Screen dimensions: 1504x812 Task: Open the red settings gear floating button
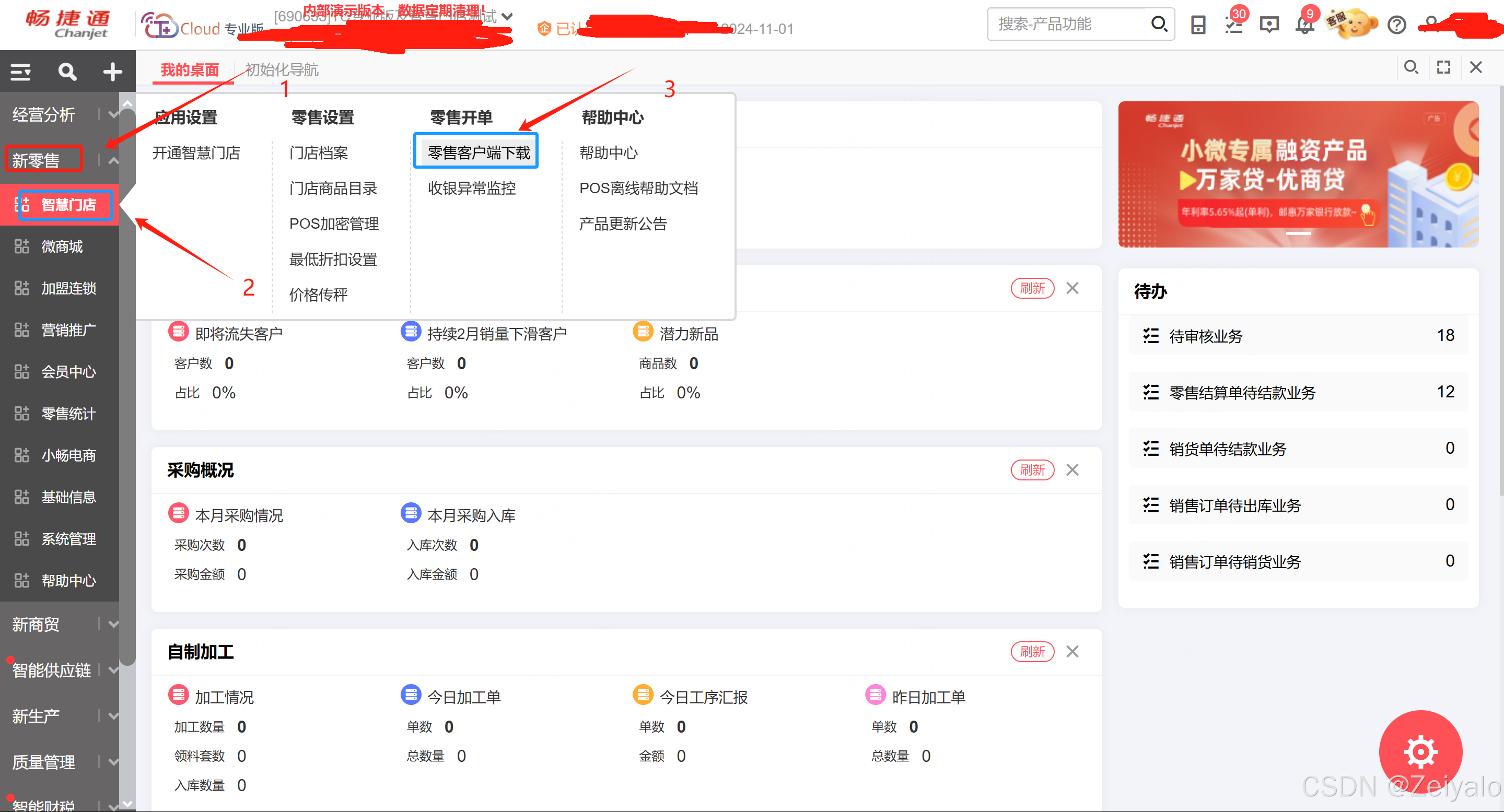(1420, 751)
